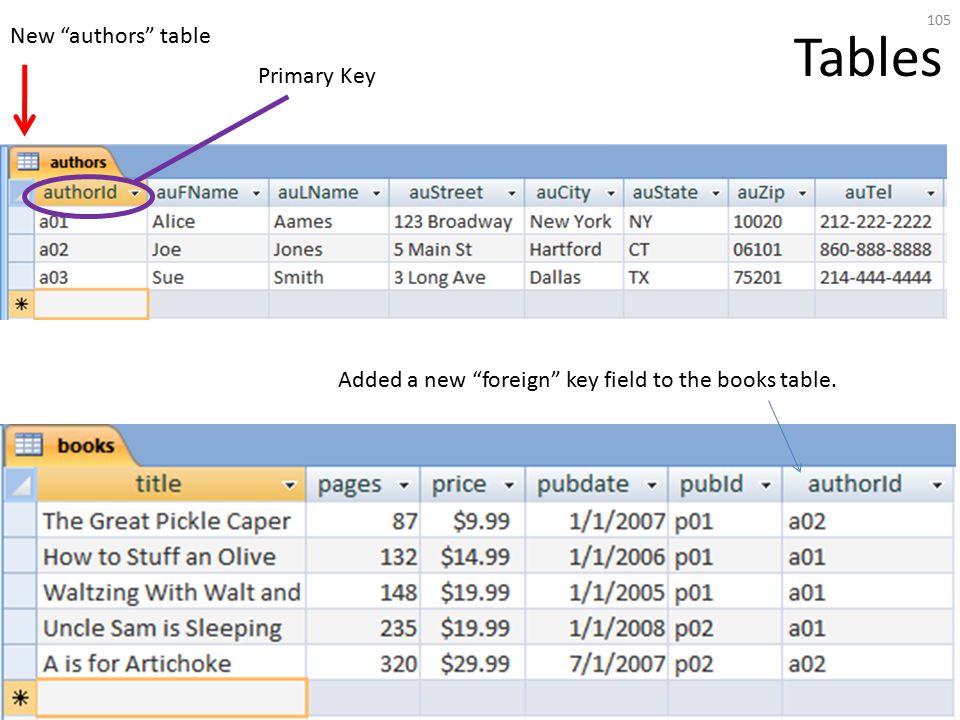Open the price column dropdown arrow
This screenshot has width=960, height=720.
509,486
